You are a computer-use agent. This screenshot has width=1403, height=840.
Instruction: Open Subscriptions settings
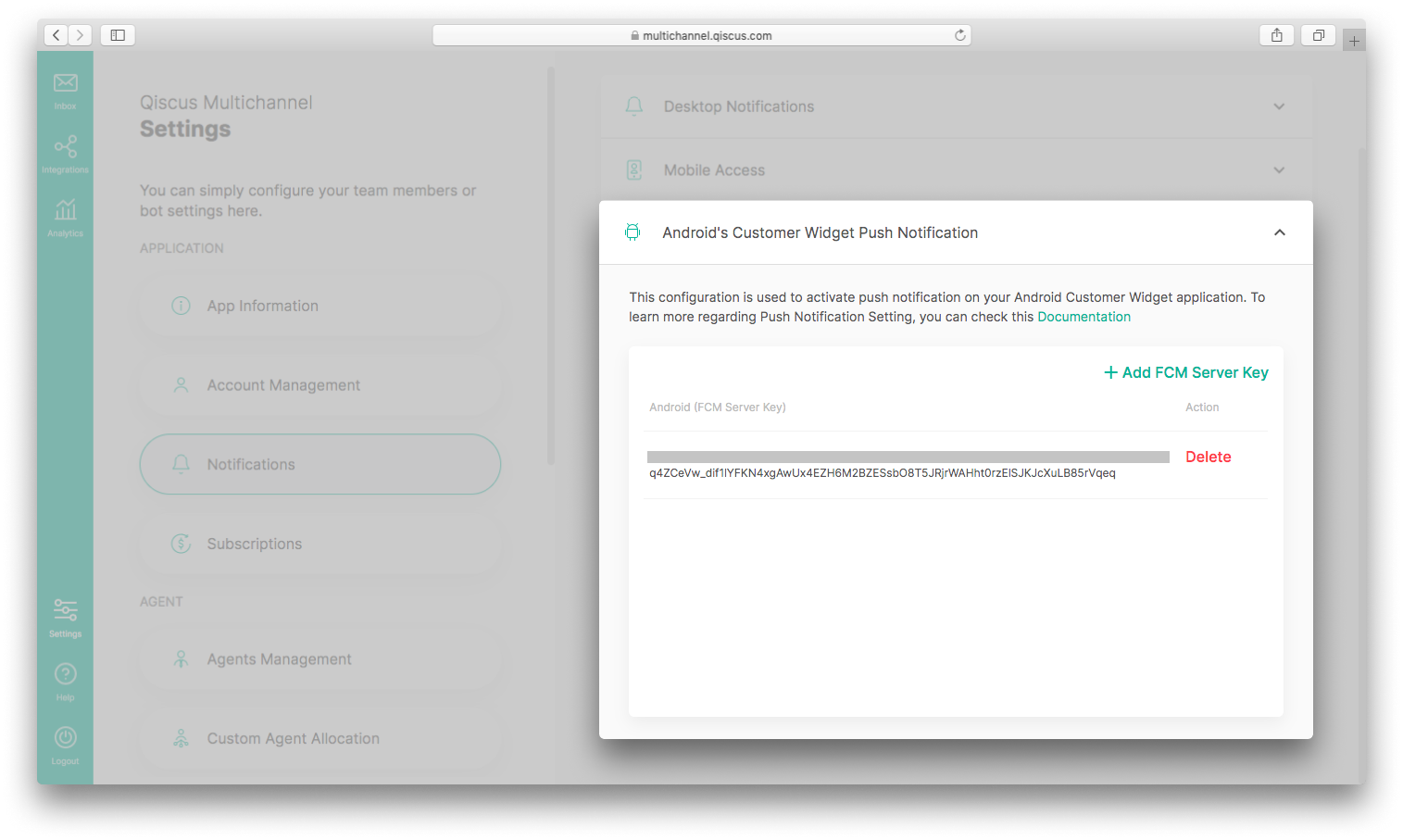click(x=320, y=544)
